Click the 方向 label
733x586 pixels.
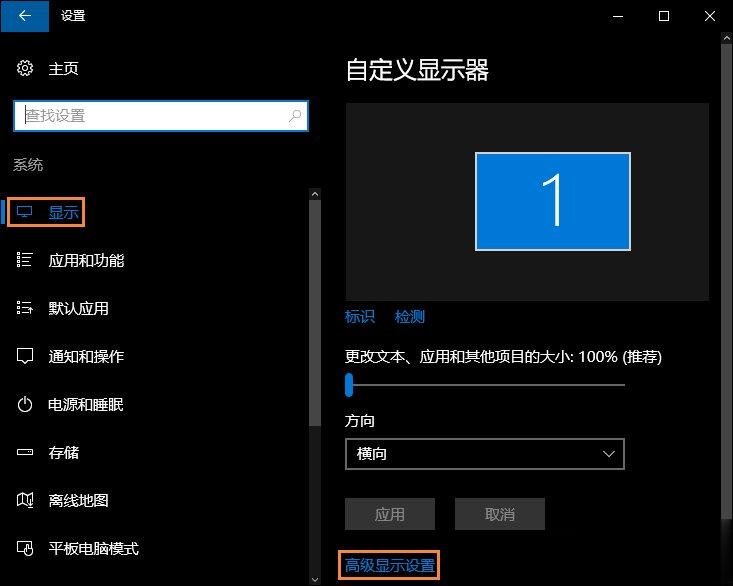point(359,421)
